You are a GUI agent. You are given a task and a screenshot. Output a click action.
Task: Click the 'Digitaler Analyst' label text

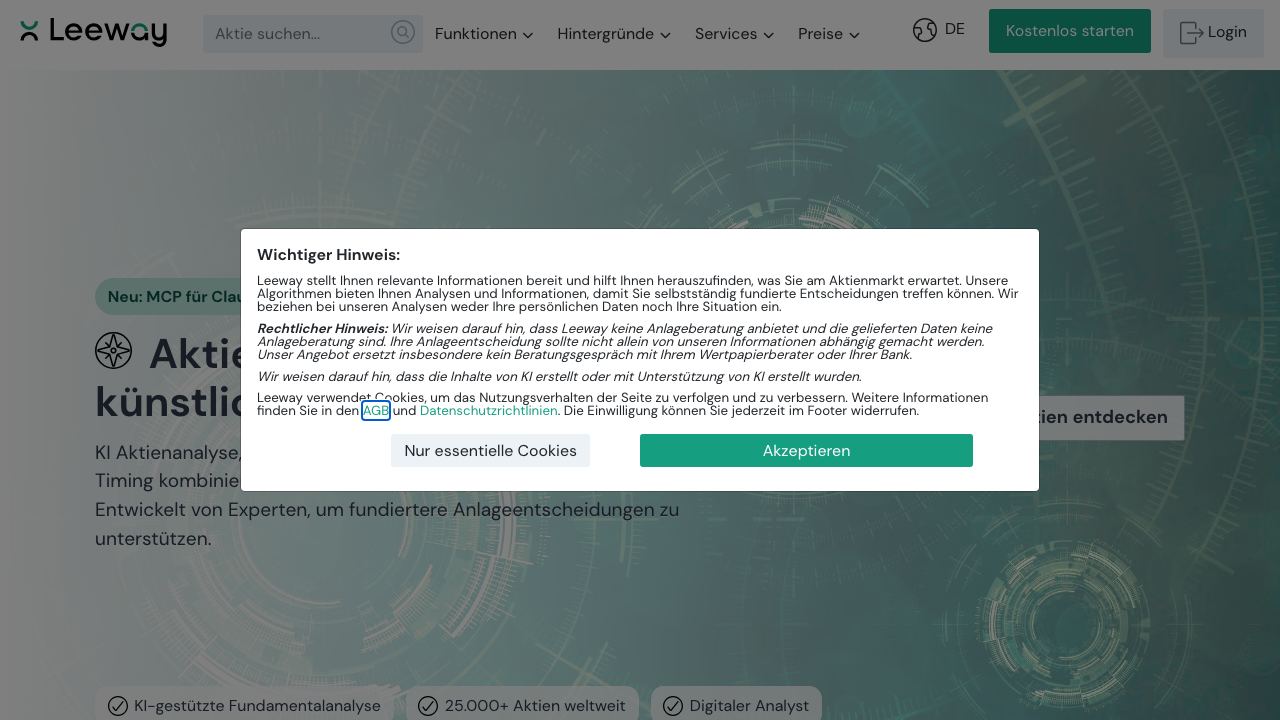[x=749, y=706]
